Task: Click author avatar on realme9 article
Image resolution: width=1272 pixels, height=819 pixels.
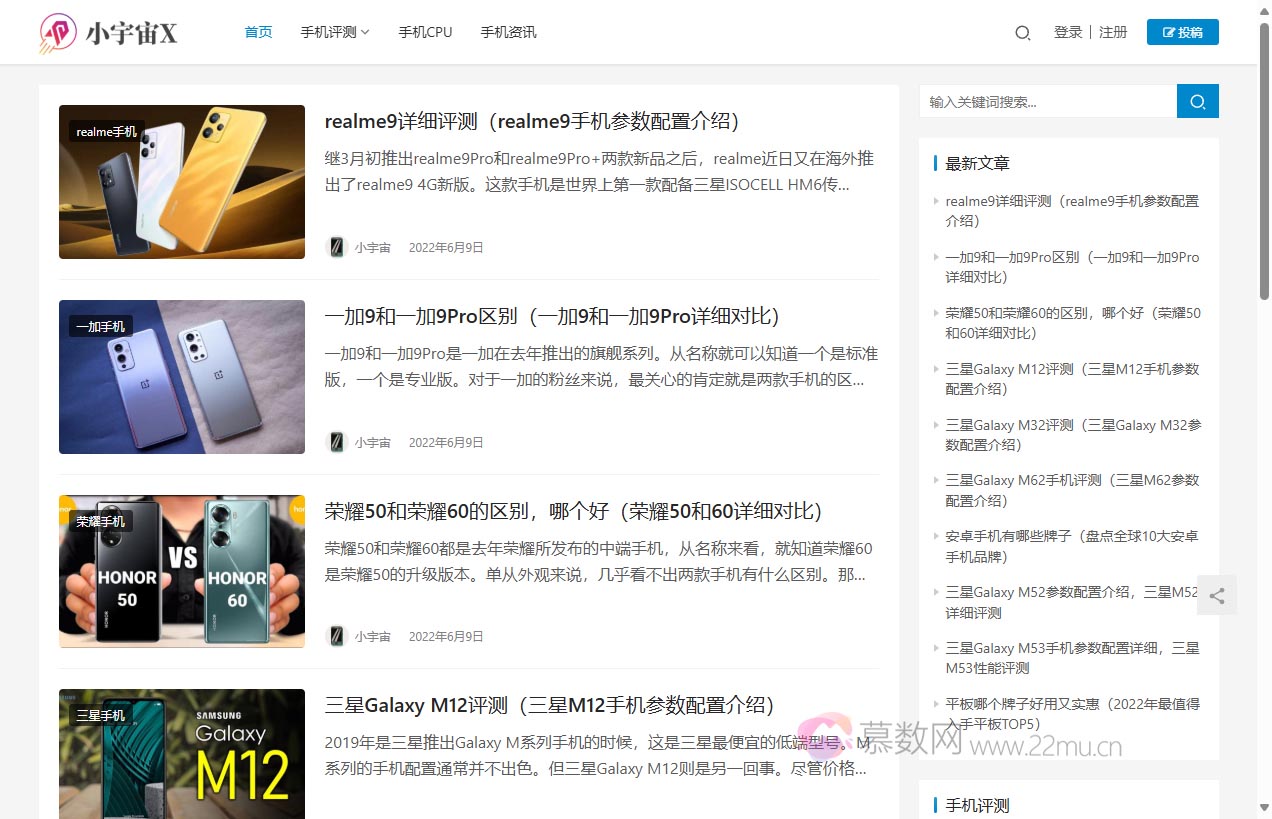Action: (x=337, y=247)
